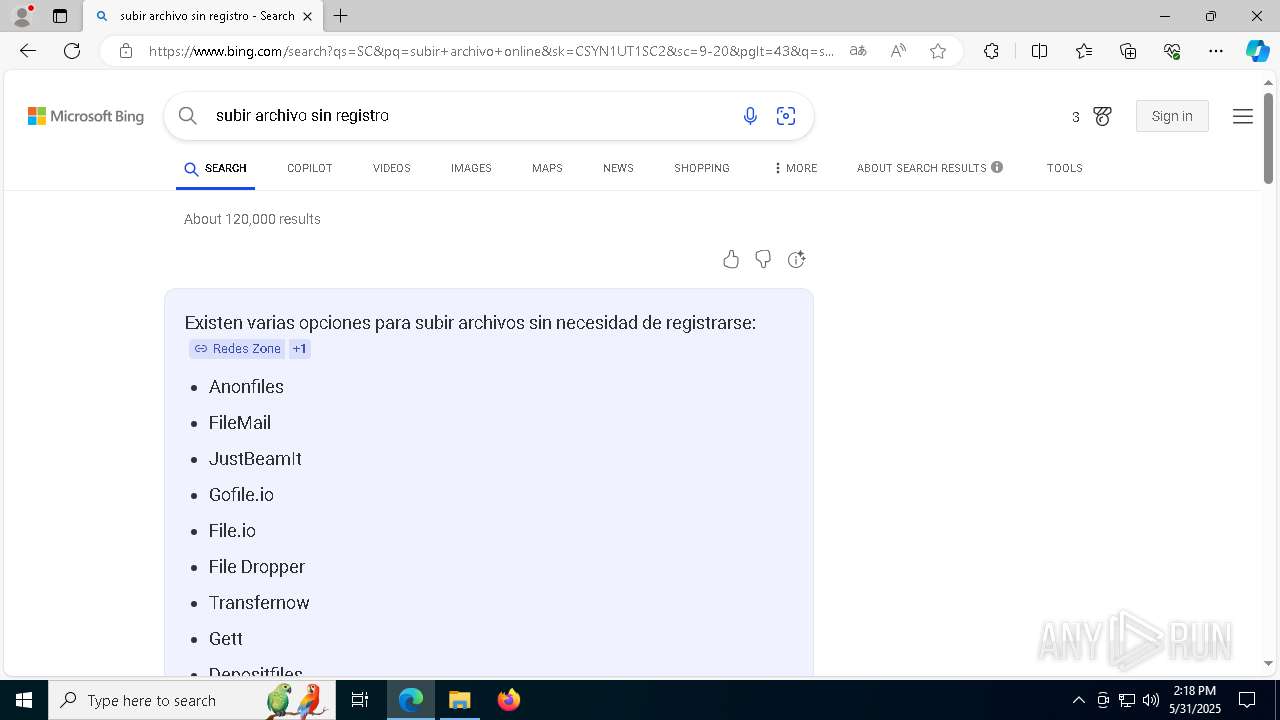This screenshot has height=720, width=1280.
Task: Open File Explorer from the taskbar
Action: pos(459,700)
